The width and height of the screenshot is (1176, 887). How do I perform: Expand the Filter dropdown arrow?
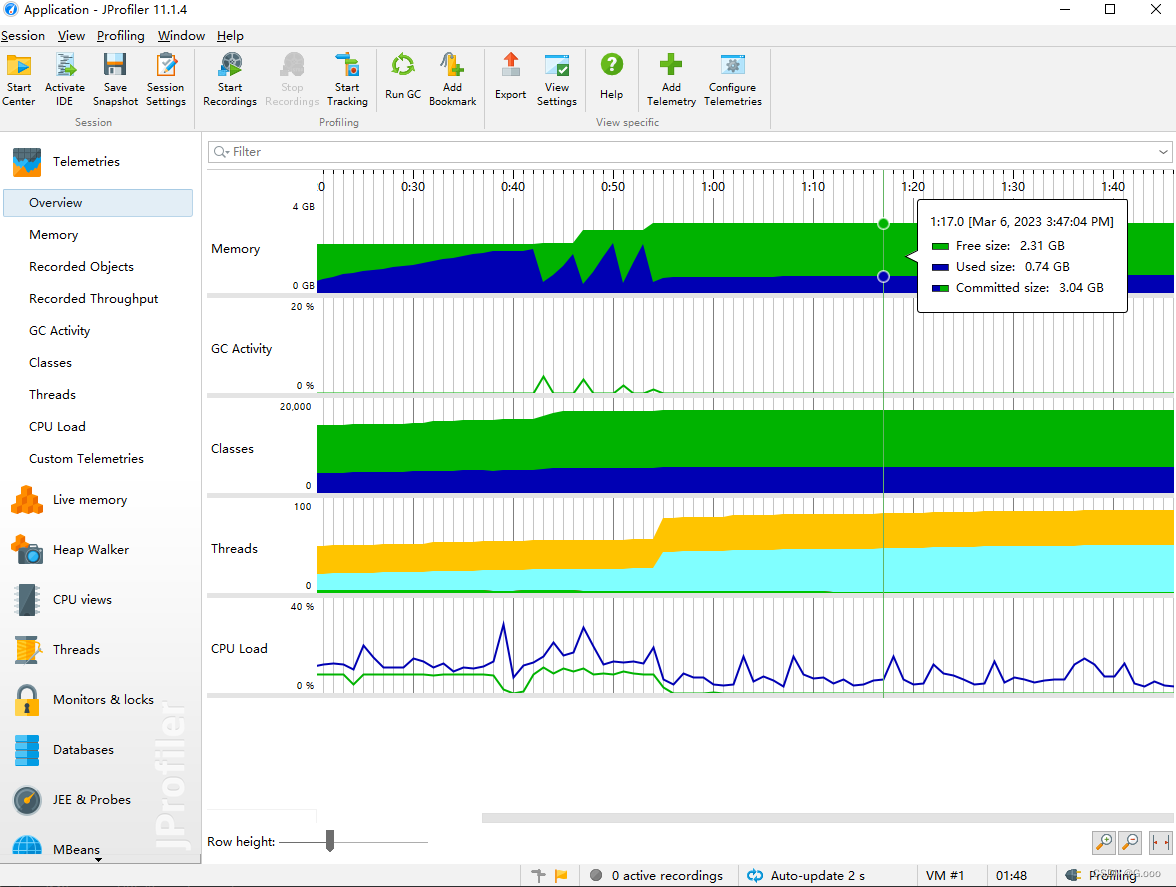click(x=1163, y=152)
